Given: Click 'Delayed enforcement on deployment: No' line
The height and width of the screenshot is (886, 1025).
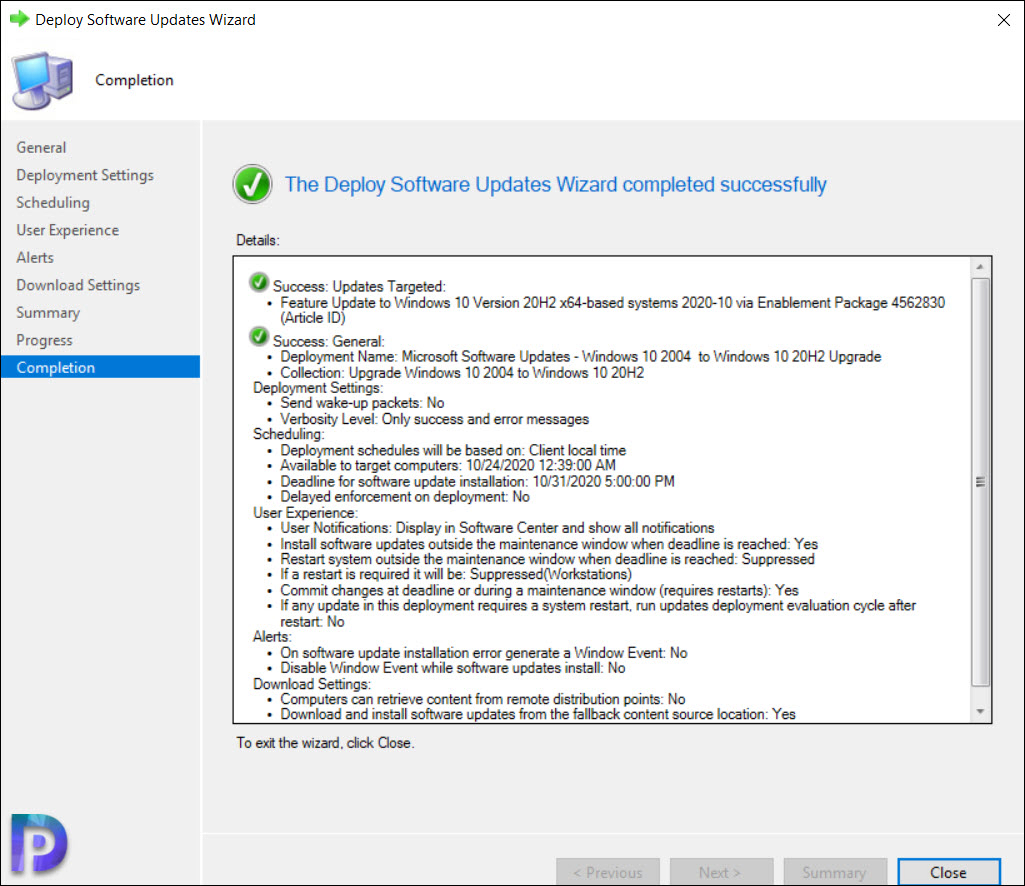Looking at the screenshot, I should (x=405, y=497).
